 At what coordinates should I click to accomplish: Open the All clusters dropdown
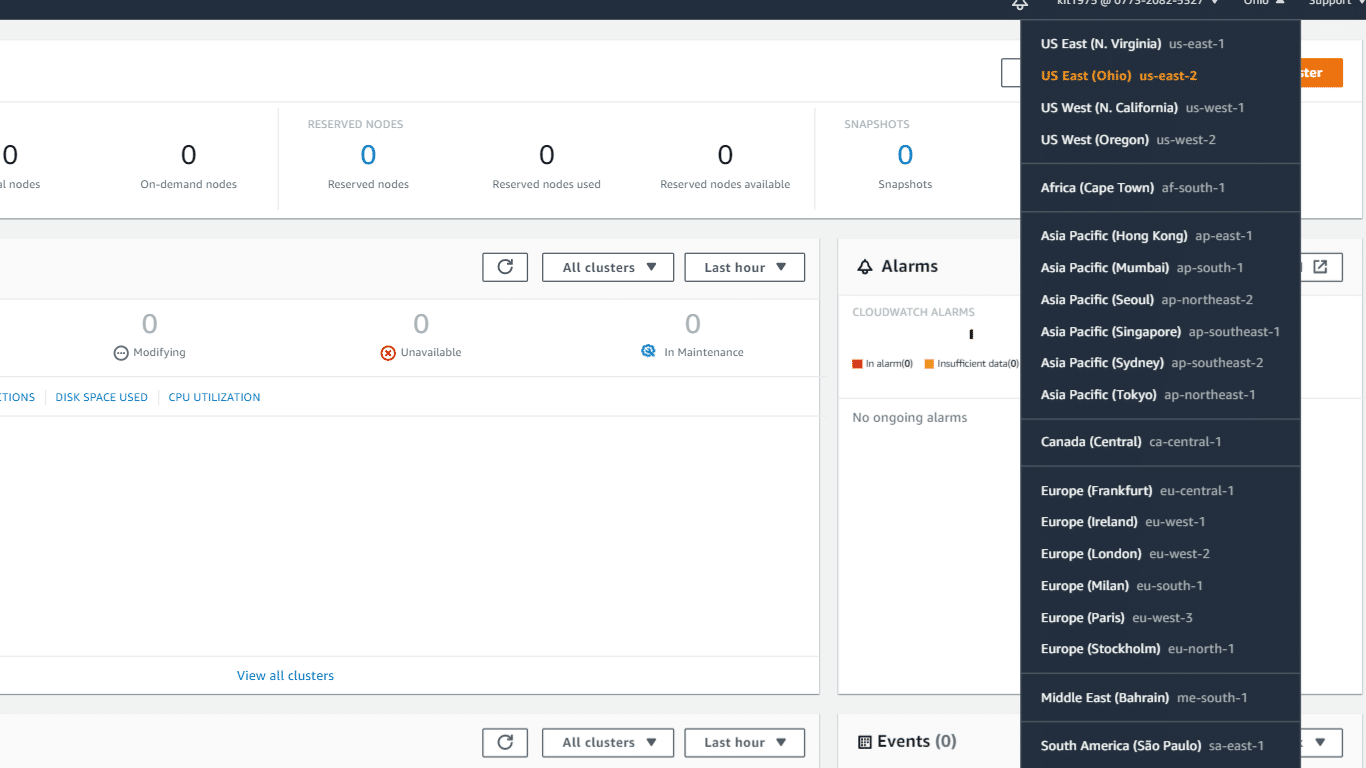point(607,267)
